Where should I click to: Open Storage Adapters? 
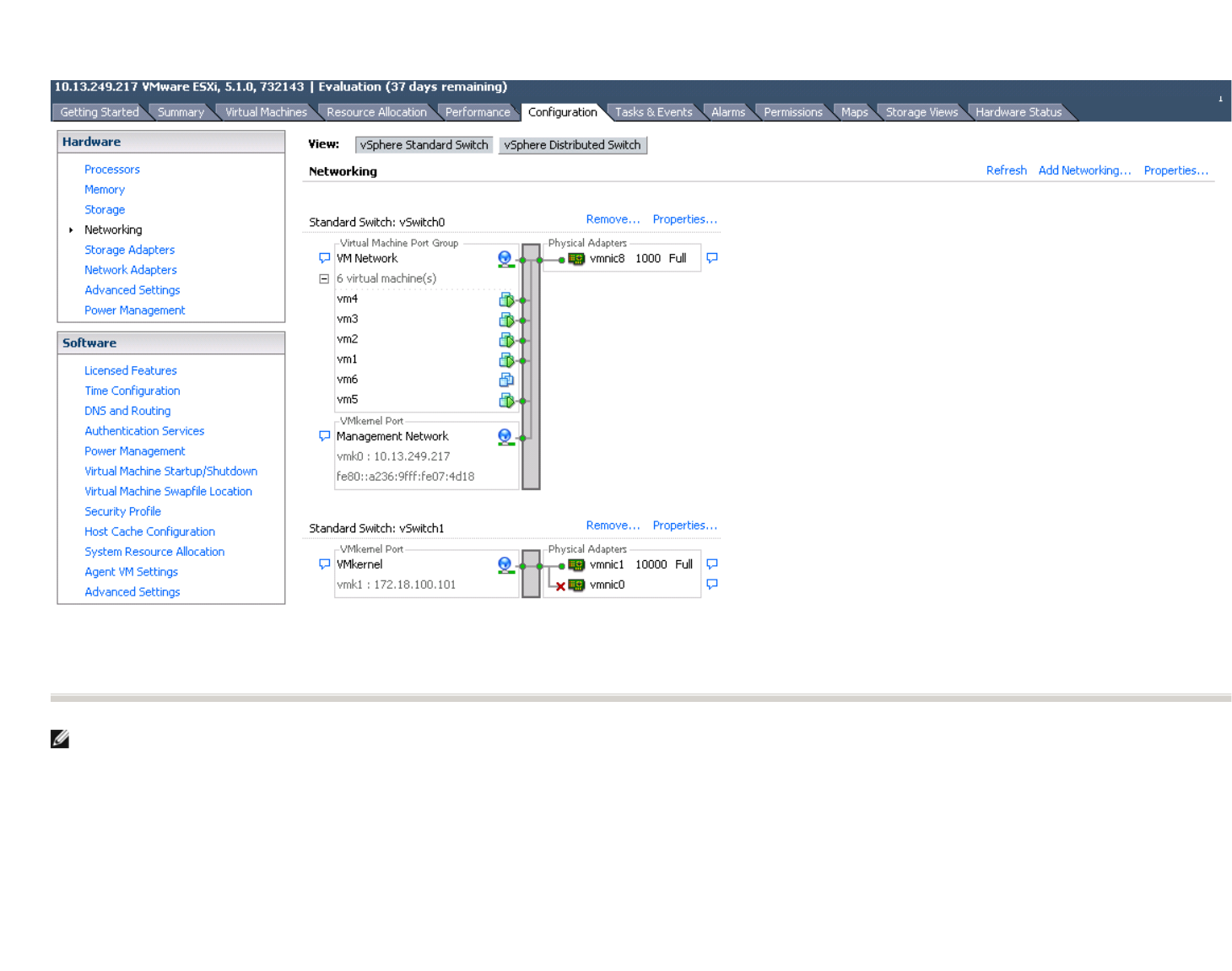(130, 251)
